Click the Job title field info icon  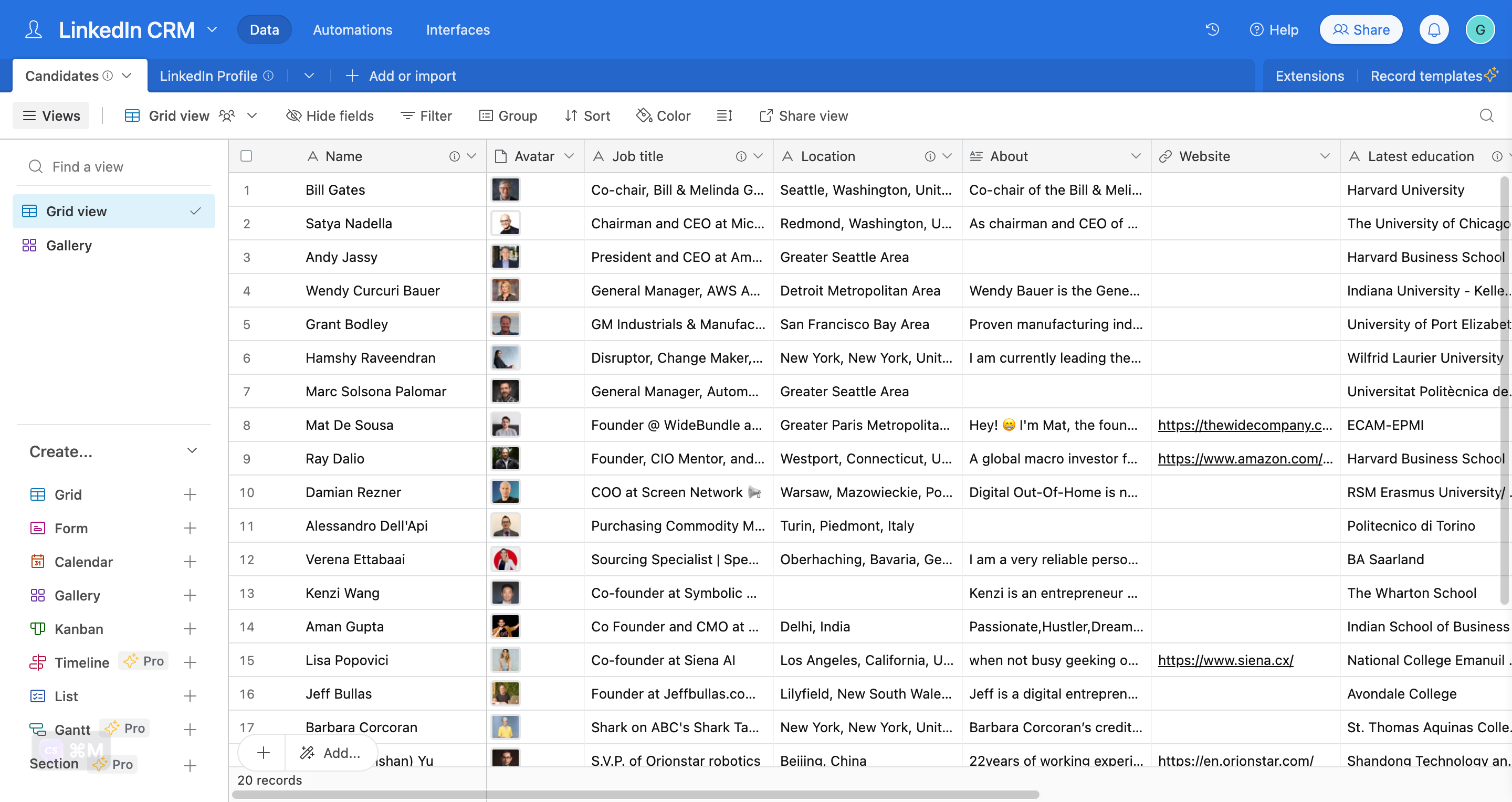(x=741, y=156)
